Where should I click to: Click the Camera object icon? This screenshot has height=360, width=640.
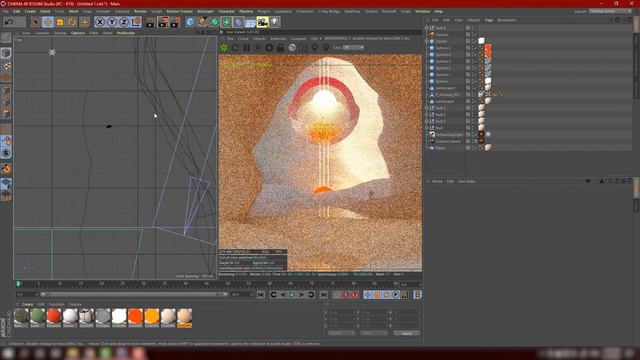pyautogui.click(x=262, y=22)
